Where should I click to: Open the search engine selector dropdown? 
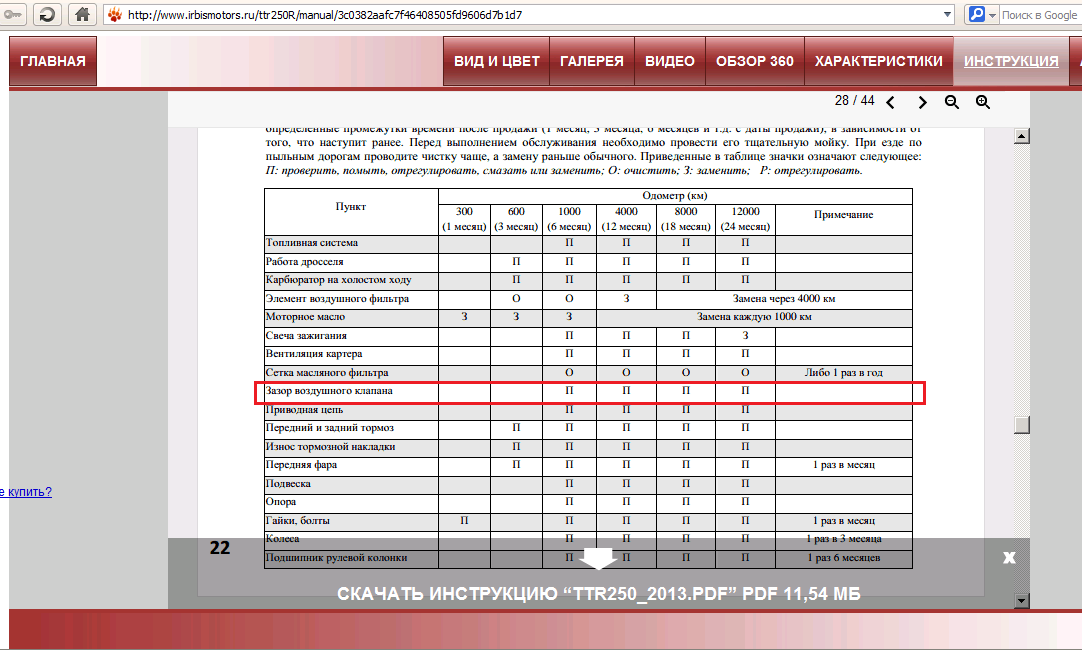pyautogui.click(x=992, y=14)
